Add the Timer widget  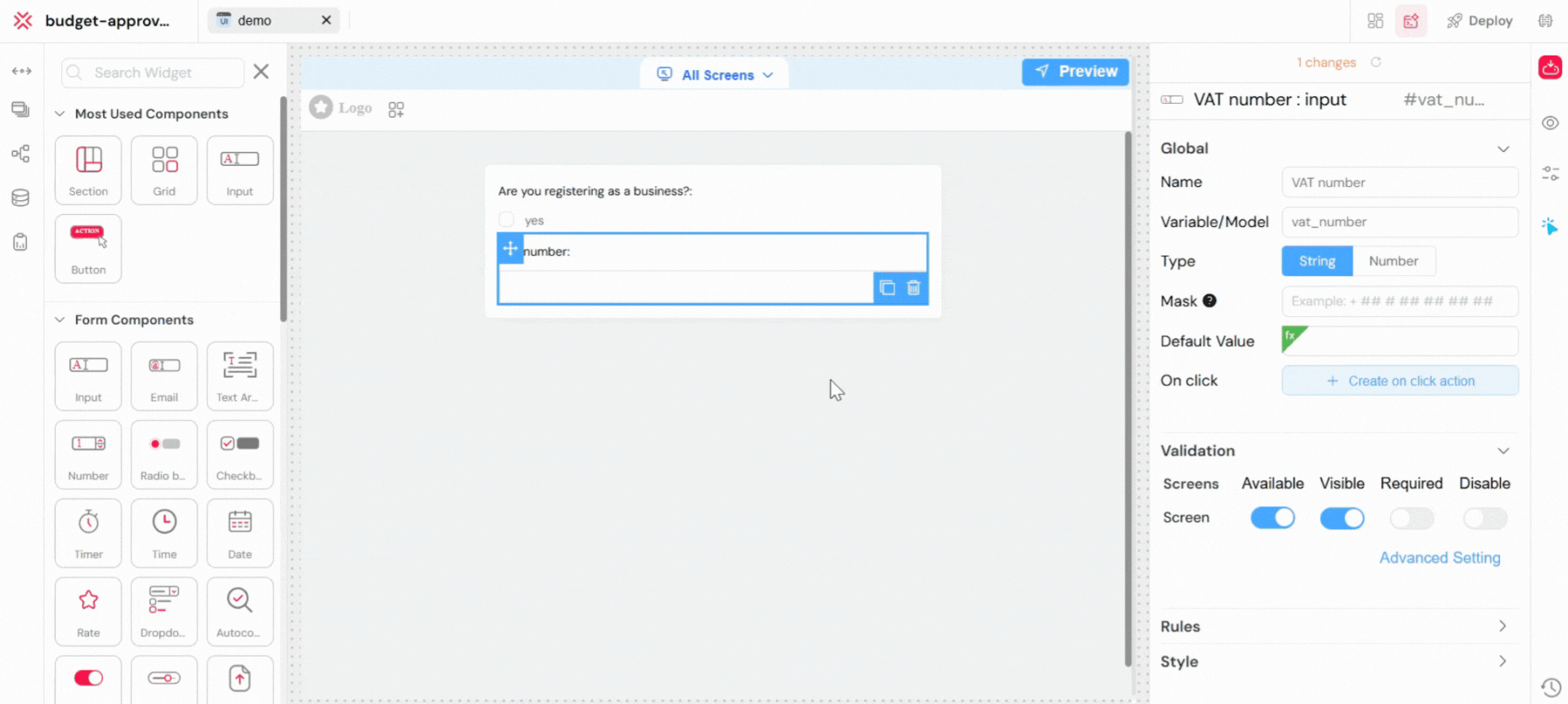coord(88,532)
